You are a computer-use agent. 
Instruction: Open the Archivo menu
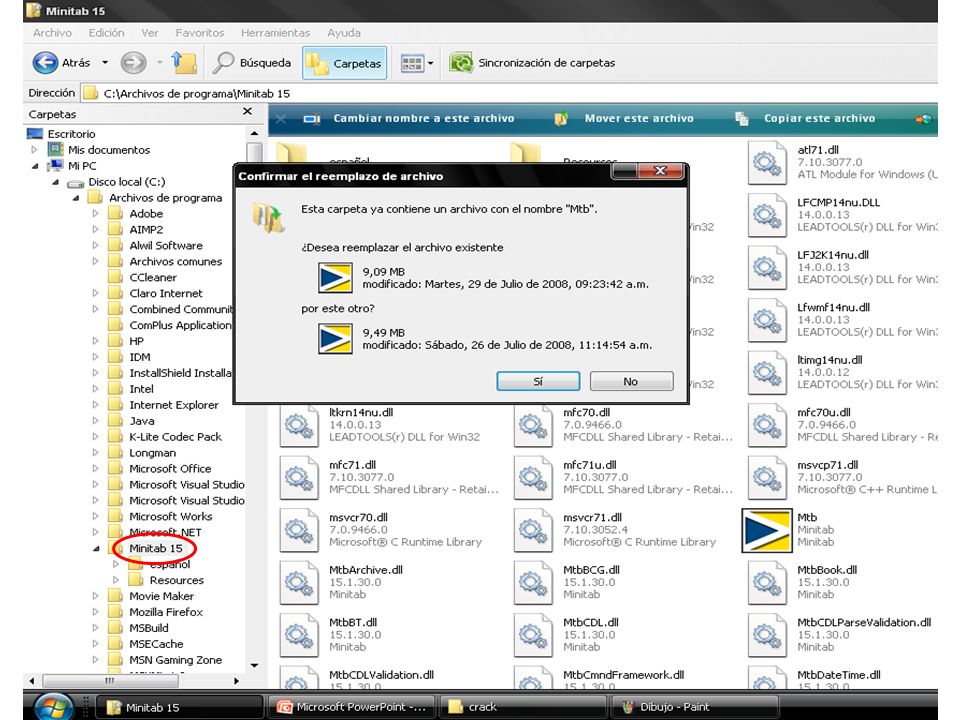(52, 33)
